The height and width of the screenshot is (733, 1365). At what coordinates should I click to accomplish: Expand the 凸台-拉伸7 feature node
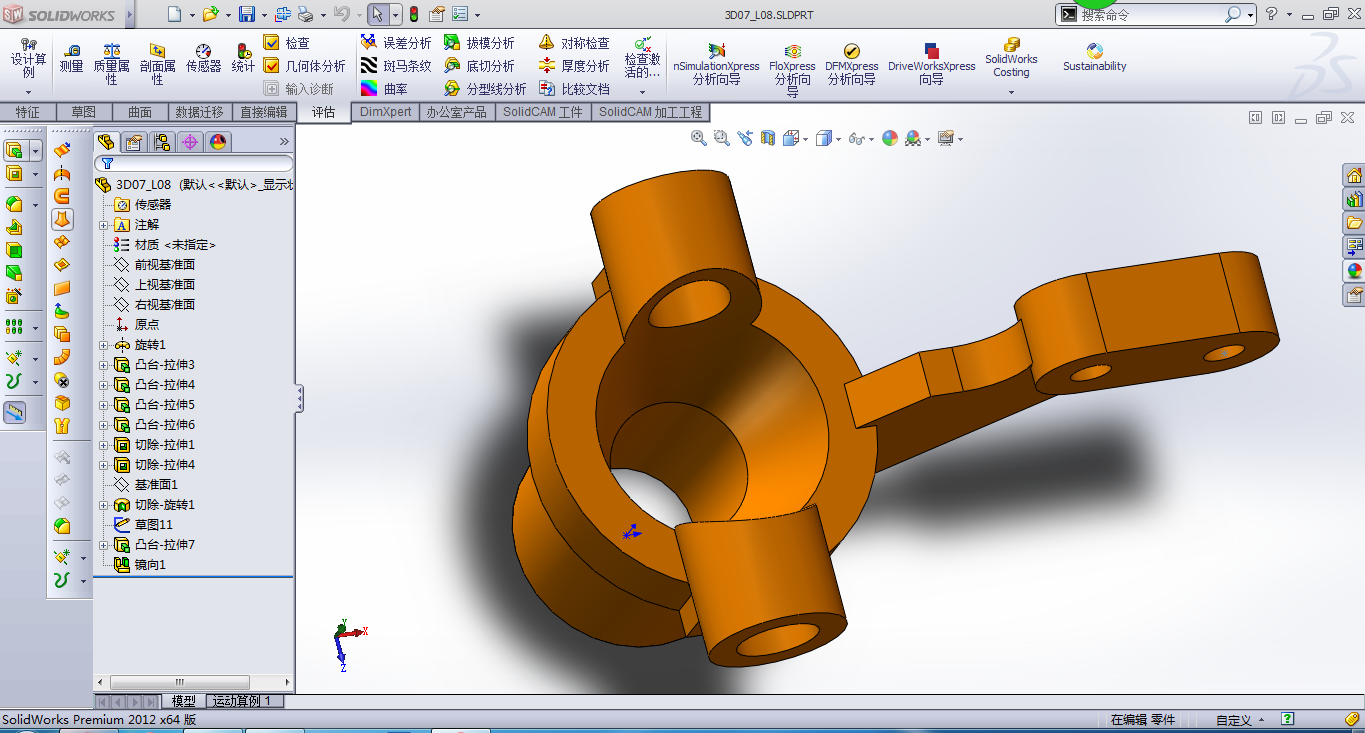point(103,545)
